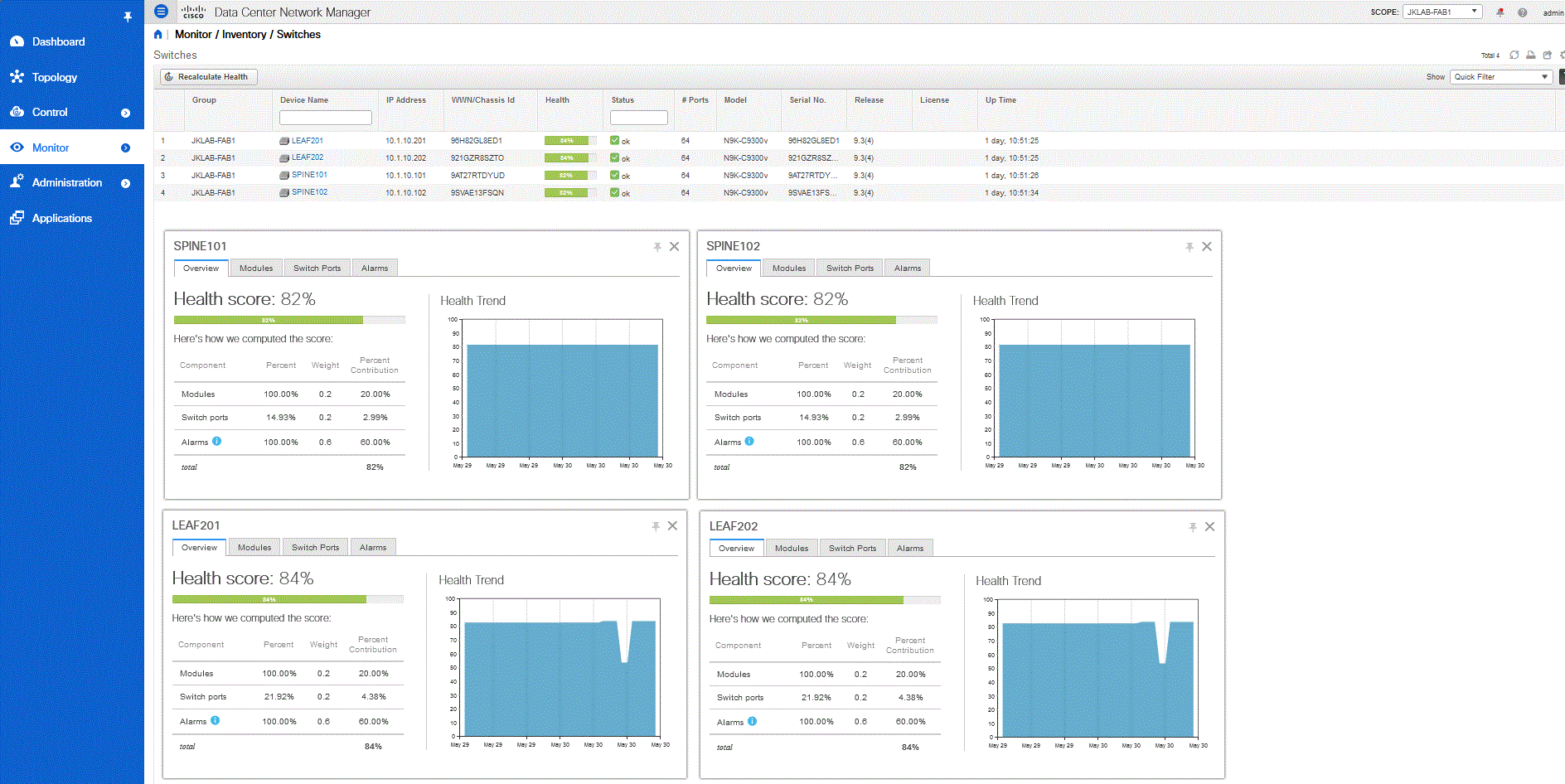Sort by the Up Time column header
Image resolution: width=1565 pixels, height=784 pixels.
[1001, 100]
